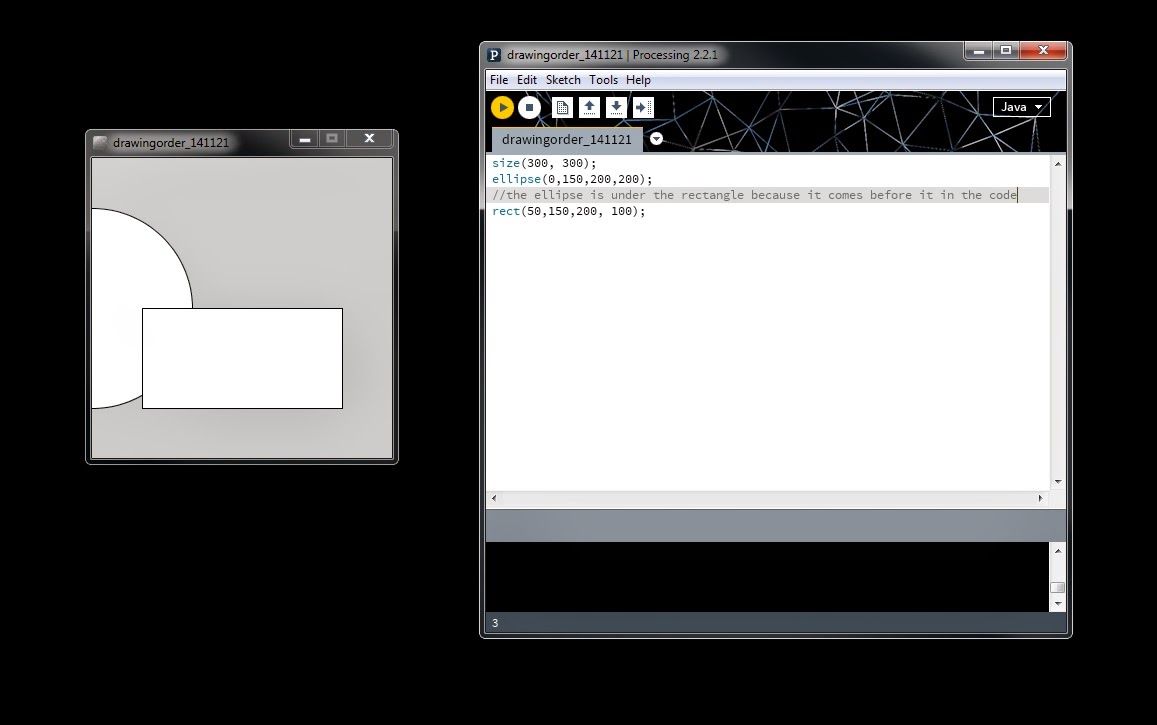Click the editor horizontal scrollbar left arrow
This screenshot has width=1157, height=725.
(x=494, y=499)
